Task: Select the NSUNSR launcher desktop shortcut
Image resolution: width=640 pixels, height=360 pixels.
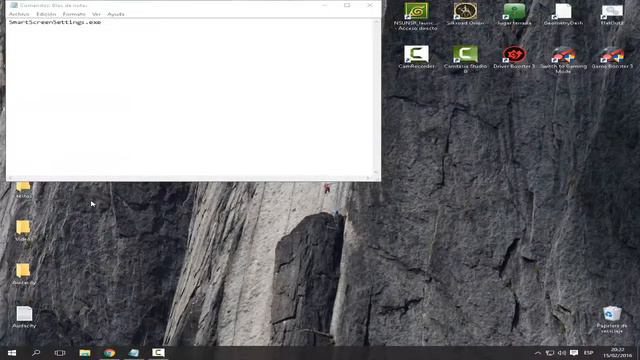Action: (416, 16)
